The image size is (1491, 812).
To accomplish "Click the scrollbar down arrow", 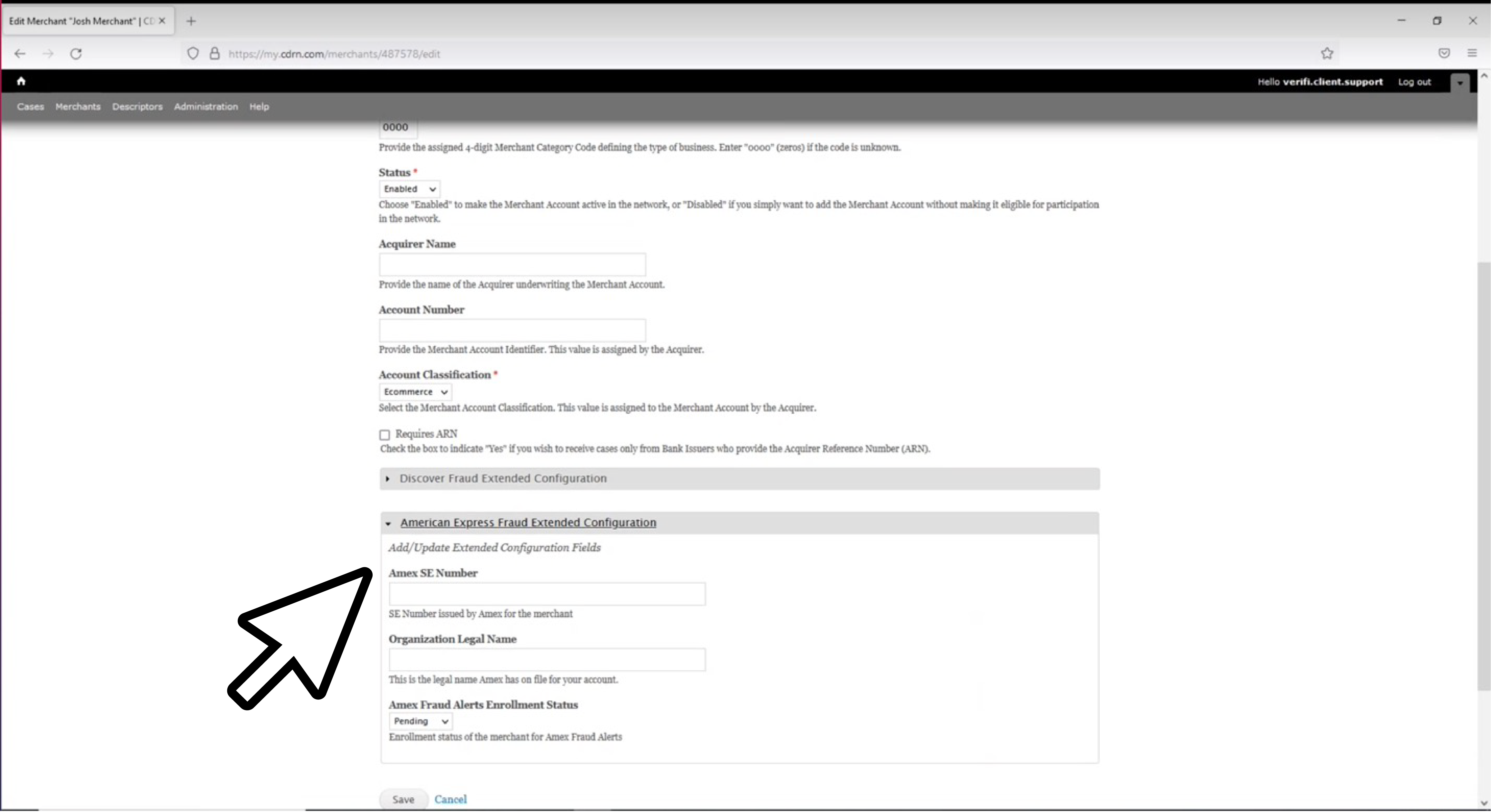I will click(x=1484, y=803).
